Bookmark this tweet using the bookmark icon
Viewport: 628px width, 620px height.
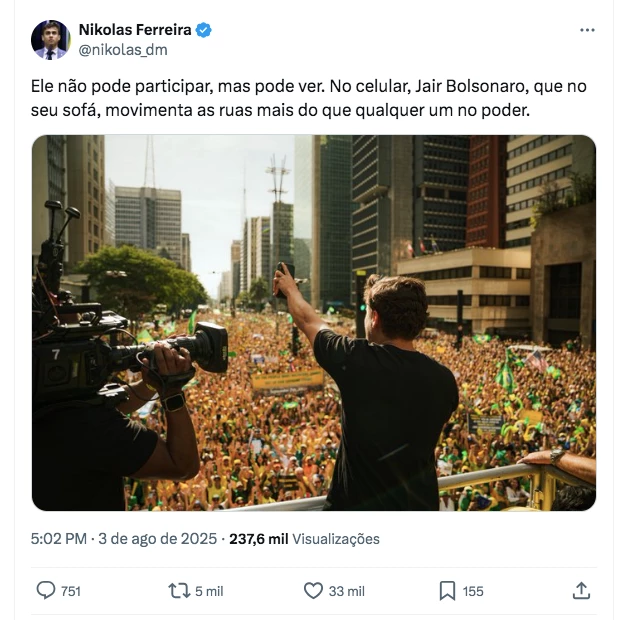[447, 591]
